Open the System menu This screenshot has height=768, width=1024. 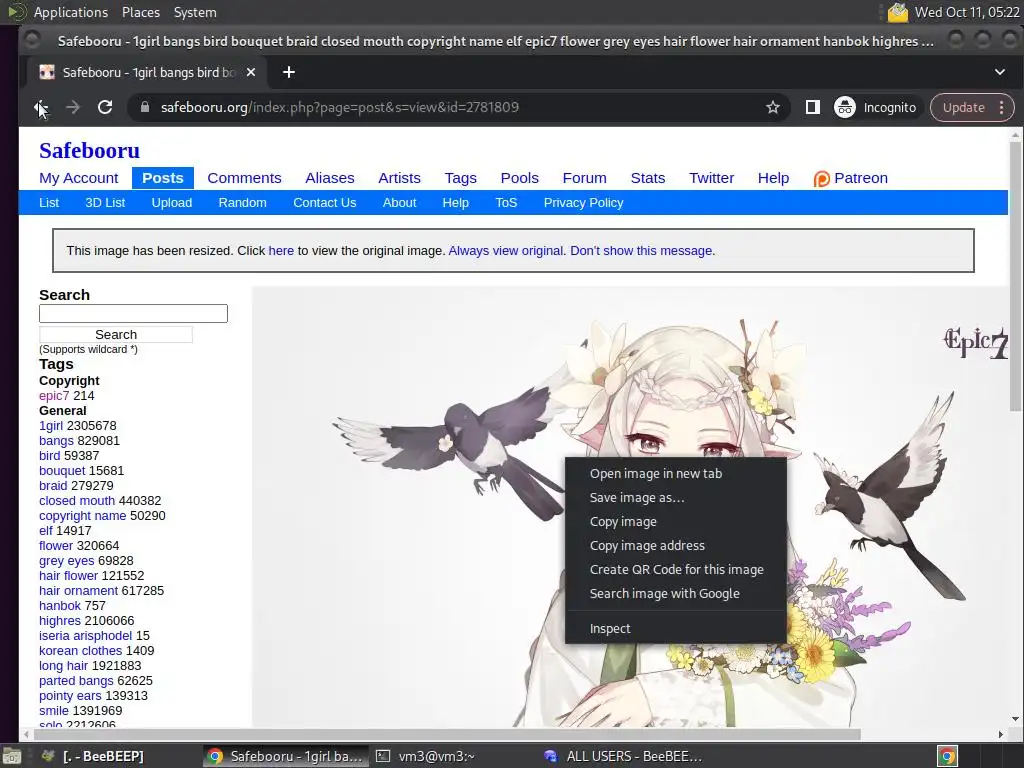tap(195, 12)
